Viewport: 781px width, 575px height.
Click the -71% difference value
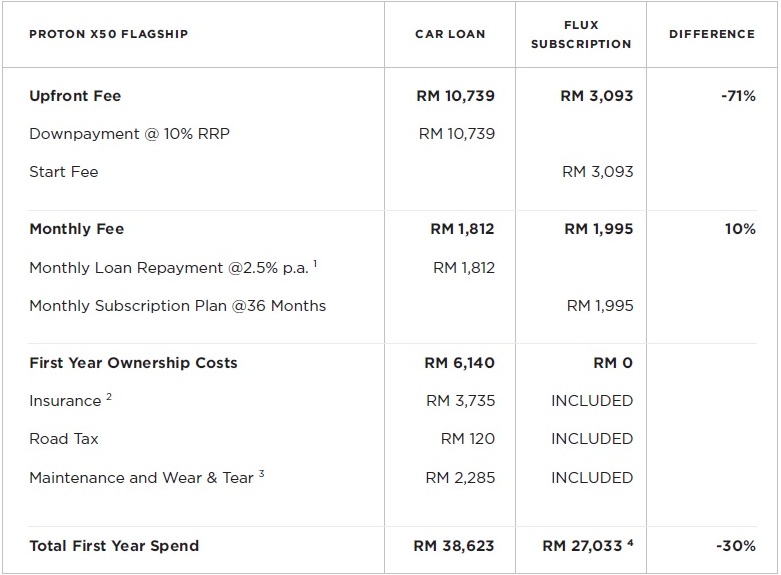(738, 96)
